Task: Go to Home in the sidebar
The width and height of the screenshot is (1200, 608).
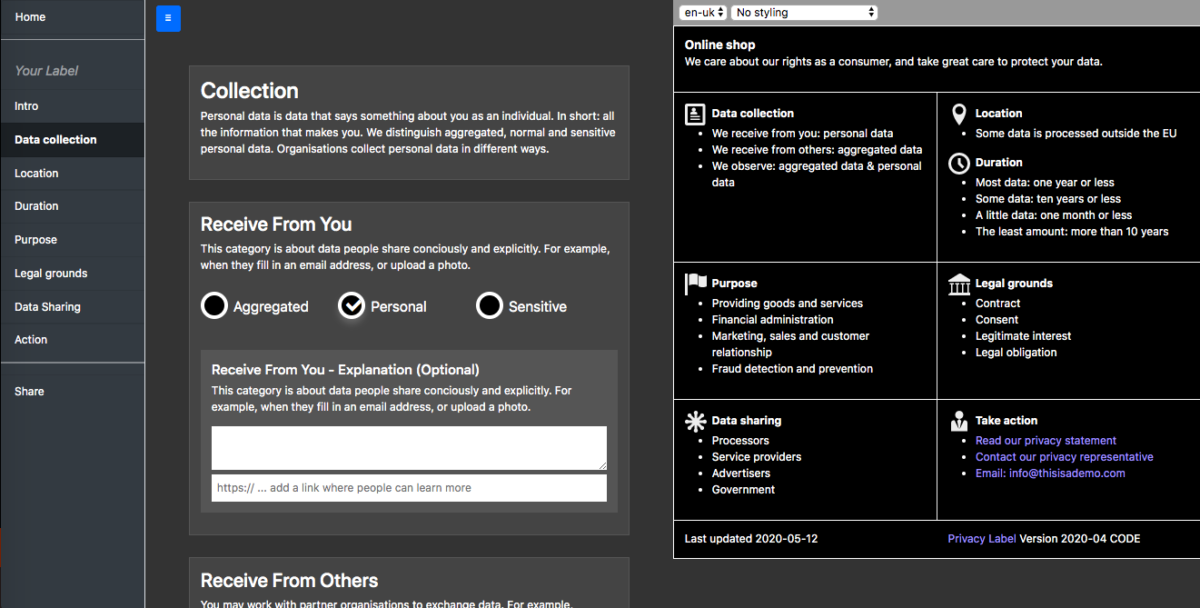Action: point(72,18)
